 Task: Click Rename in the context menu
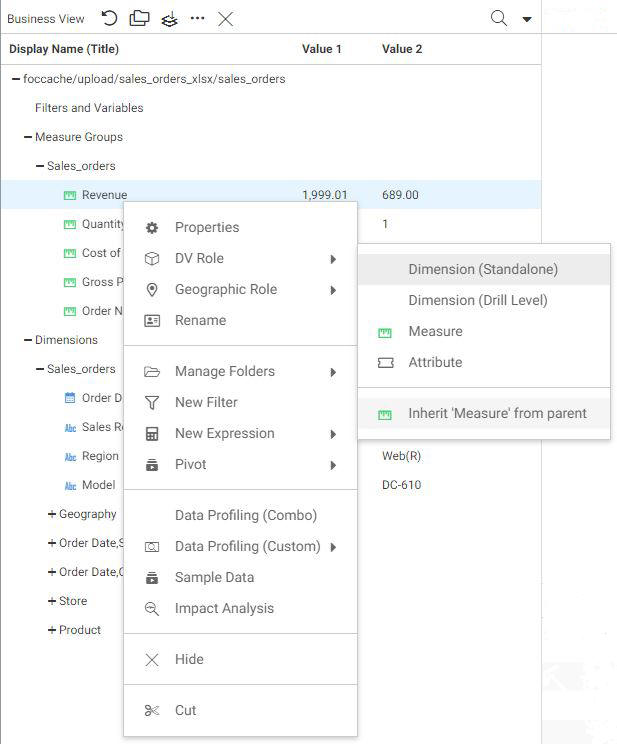(x=200, y=320)
